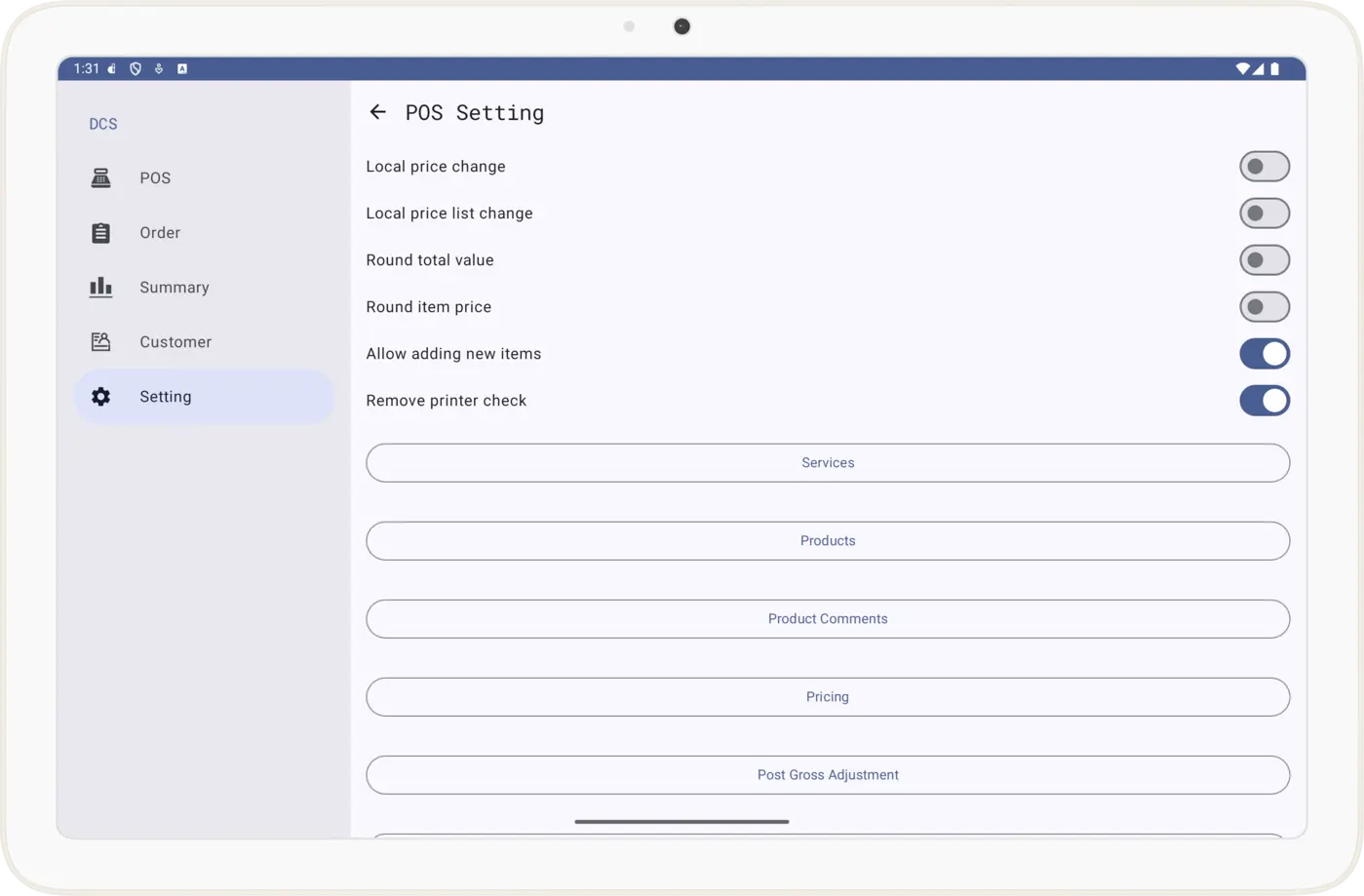This screenshot has width=1364, height=896.
Task: Click the Order clipboard icon
Action: tap(100, 233)
